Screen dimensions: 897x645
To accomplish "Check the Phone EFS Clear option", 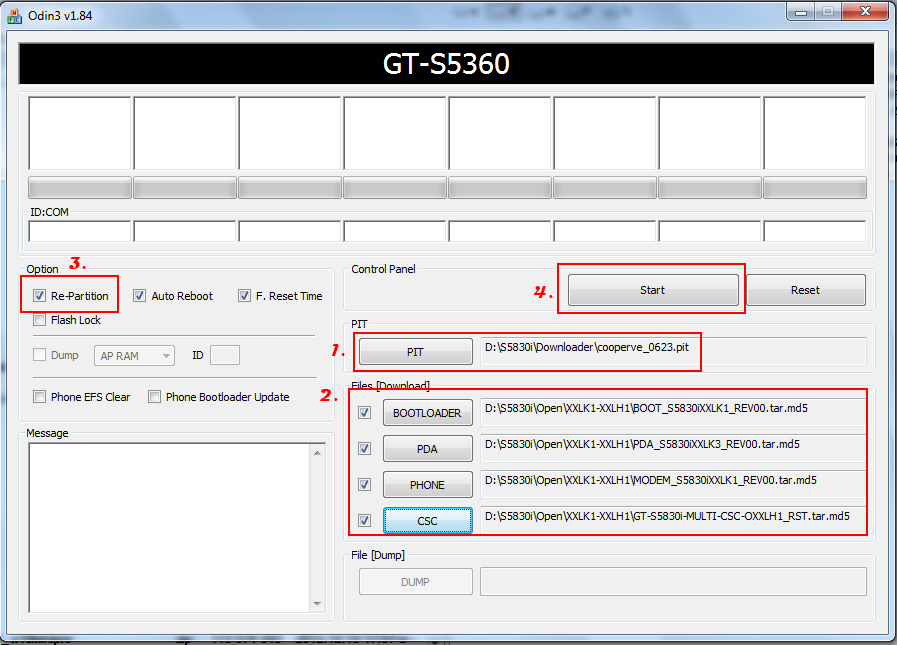I will (x=39, y=397).
